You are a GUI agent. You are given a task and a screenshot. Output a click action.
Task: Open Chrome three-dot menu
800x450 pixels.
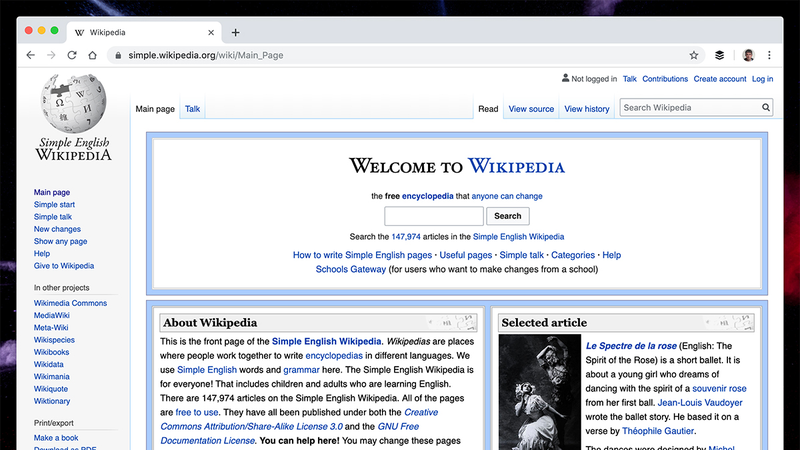pyautogui.click(x=769, y=55)
